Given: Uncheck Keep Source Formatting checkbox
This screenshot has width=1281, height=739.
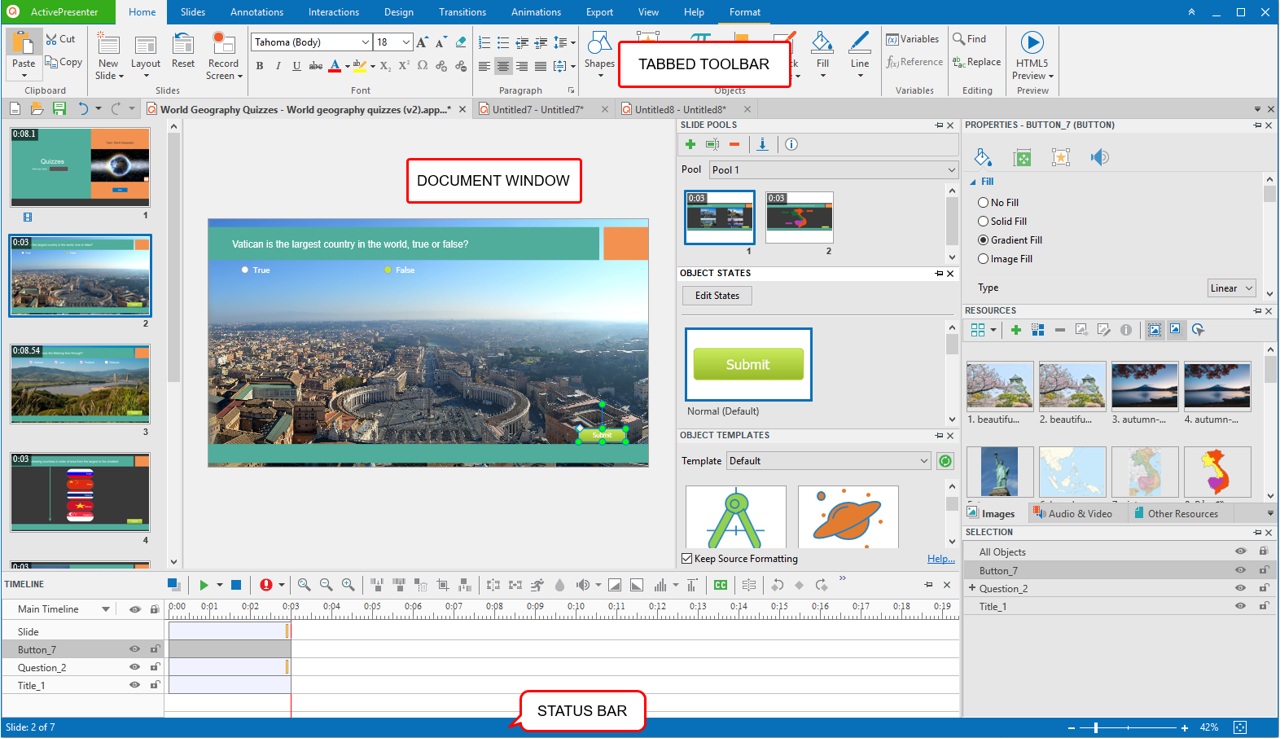Looking at the screenshot, I should coord(687,559).
